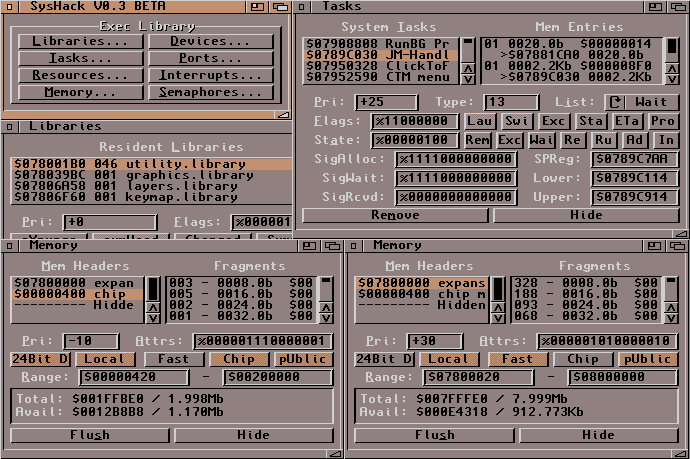Click the Mem Entries scroll-down arrow

tap(672, 78)
